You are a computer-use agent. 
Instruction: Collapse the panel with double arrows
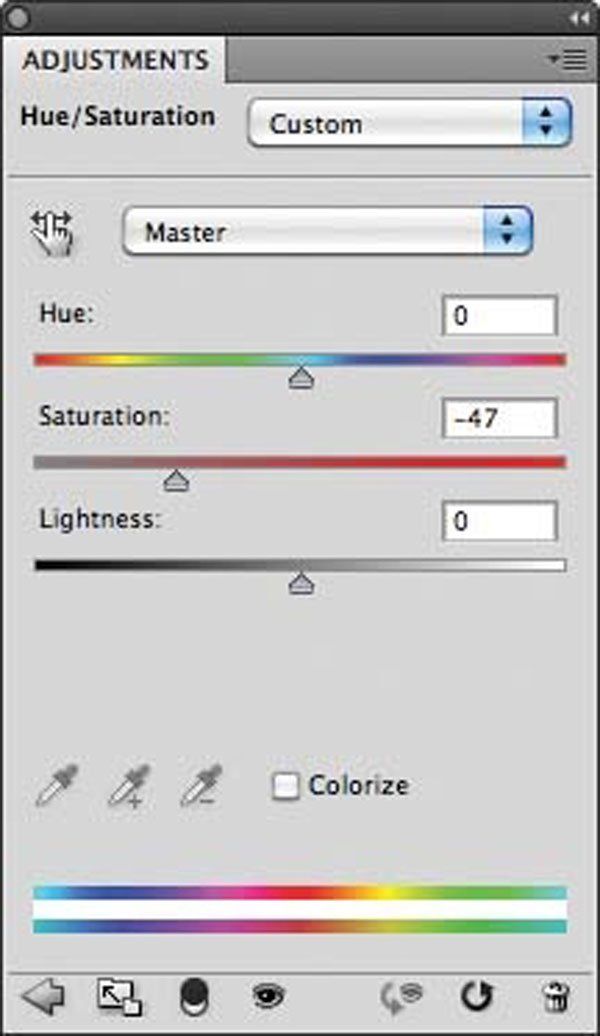[577, 17]
